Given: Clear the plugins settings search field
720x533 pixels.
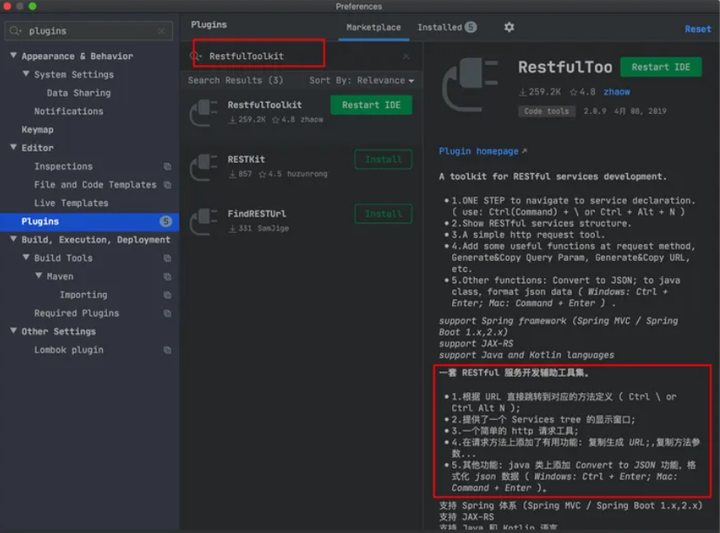Looking at the screenshot, I should click(x=161, y=31).
